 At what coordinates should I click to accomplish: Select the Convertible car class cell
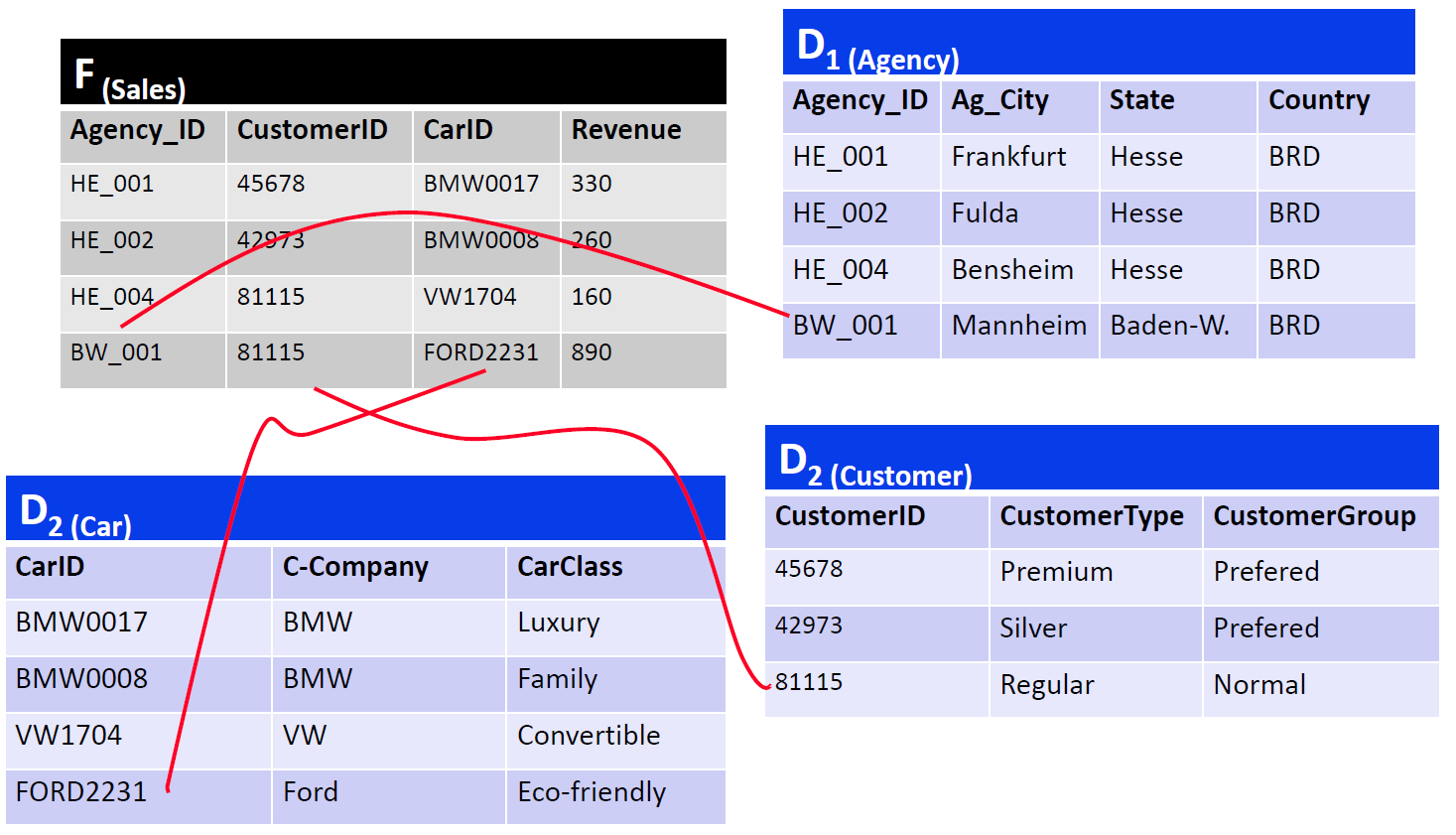point(589,736)
